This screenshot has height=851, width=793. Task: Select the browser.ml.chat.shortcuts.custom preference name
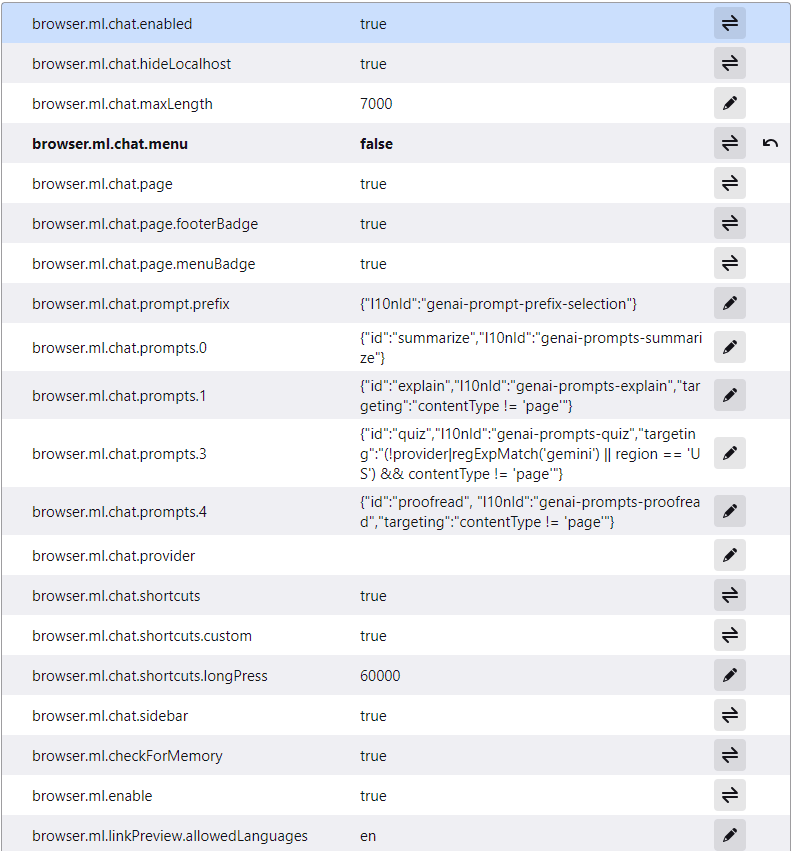click(142, 636)
